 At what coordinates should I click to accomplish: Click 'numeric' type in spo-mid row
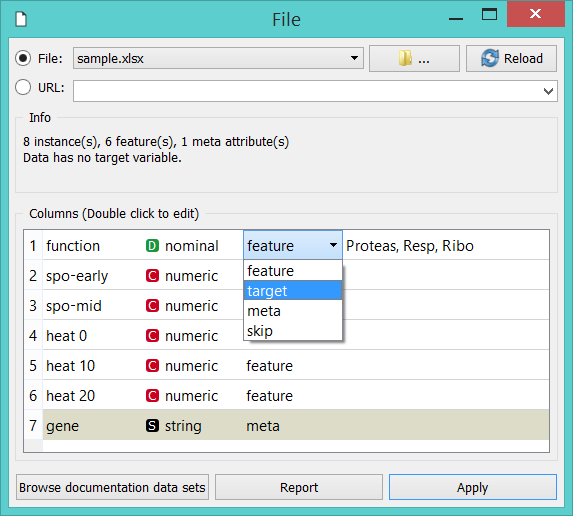[x=191, y=306]
